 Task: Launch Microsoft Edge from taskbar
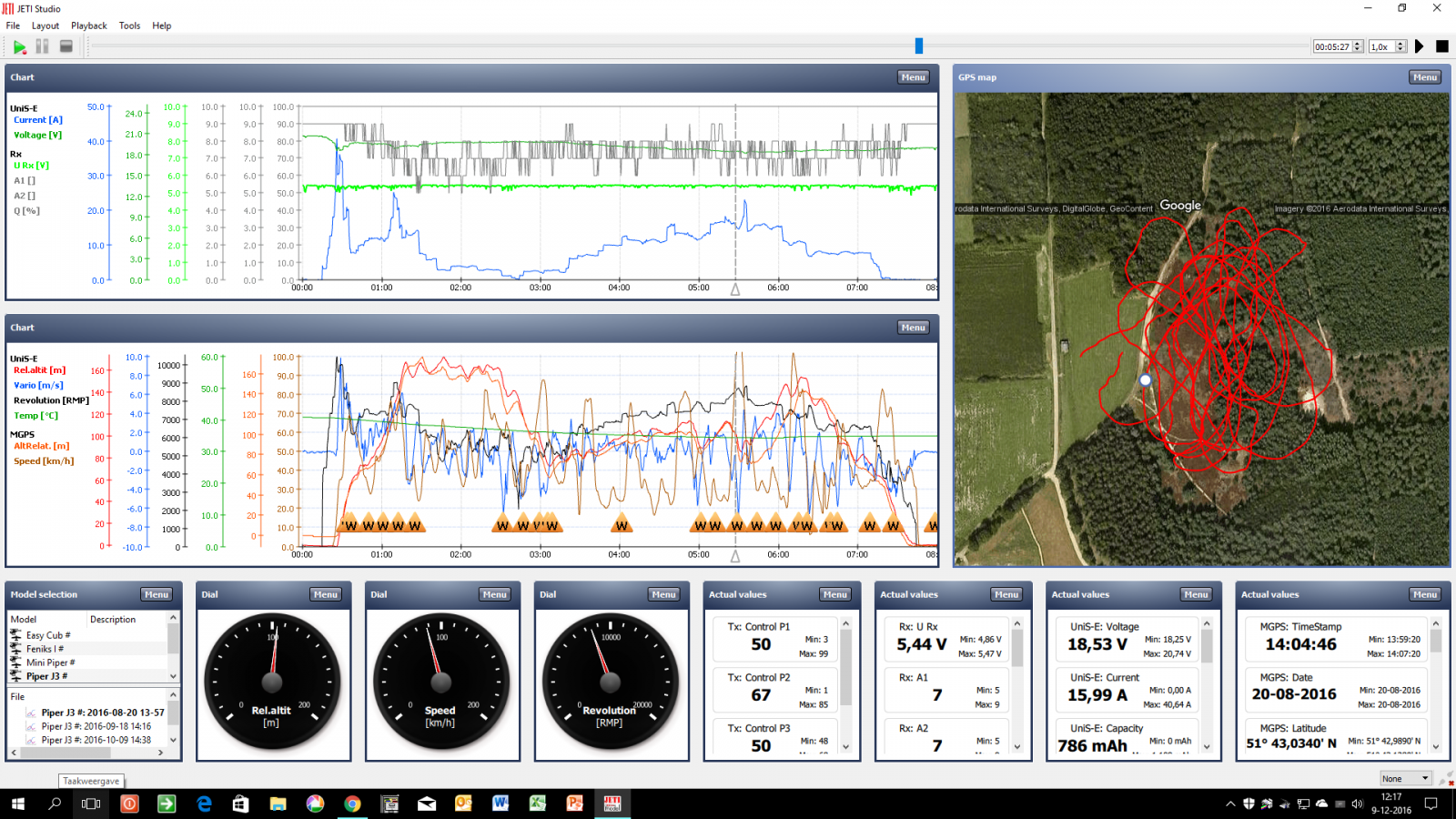pos(204,804)
